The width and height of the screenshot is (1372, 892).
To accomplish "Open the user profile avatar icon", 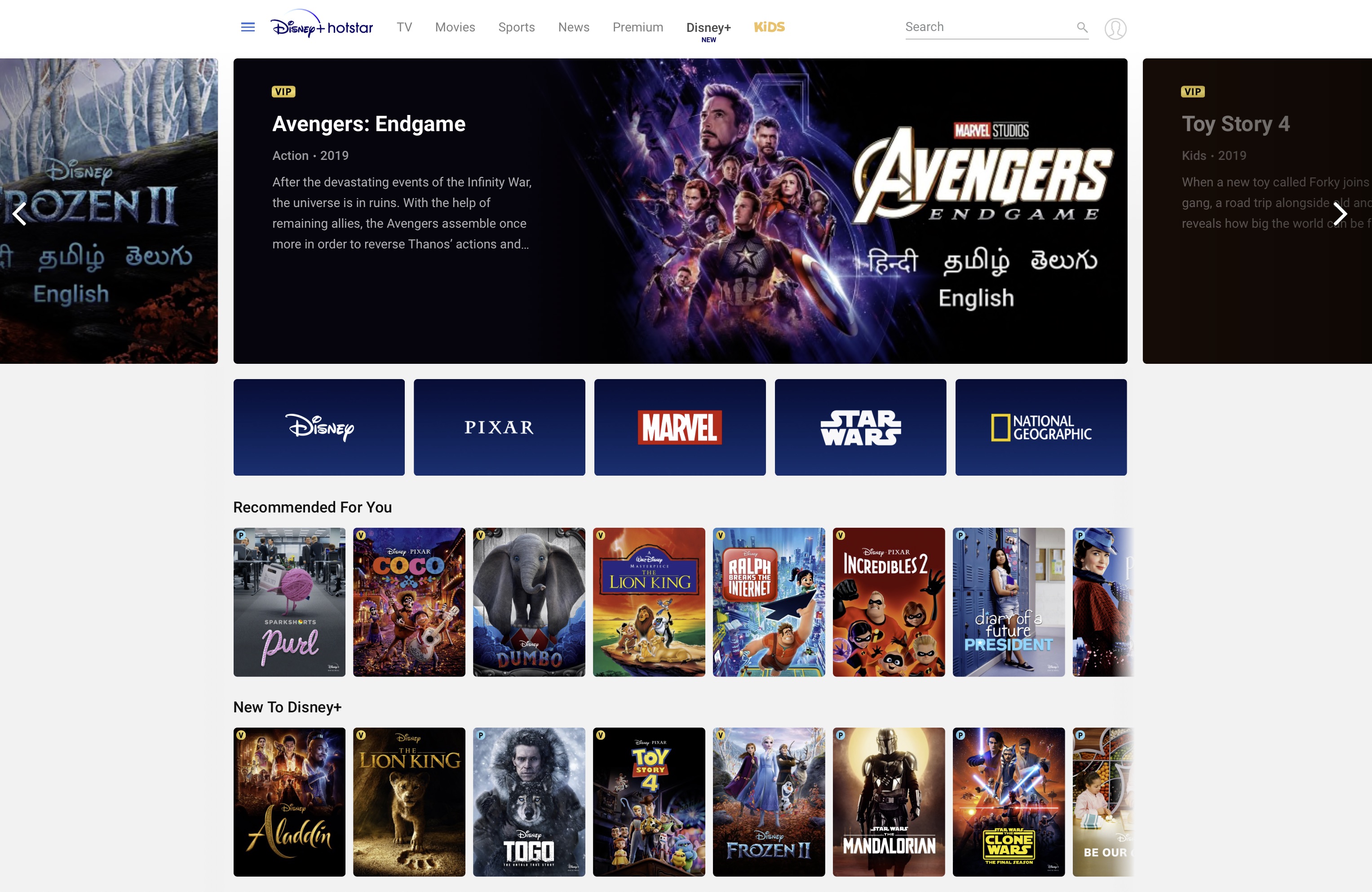I will coord(1115,28).
